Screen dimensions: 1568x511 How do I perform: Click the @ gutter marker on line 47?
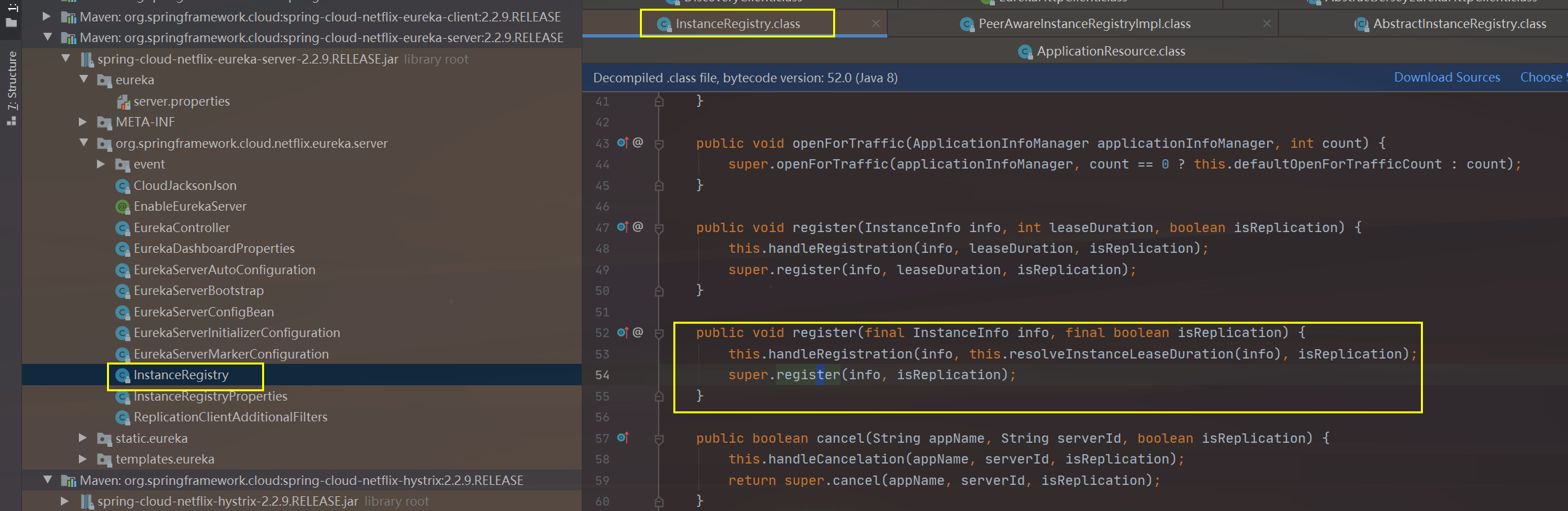638,227
